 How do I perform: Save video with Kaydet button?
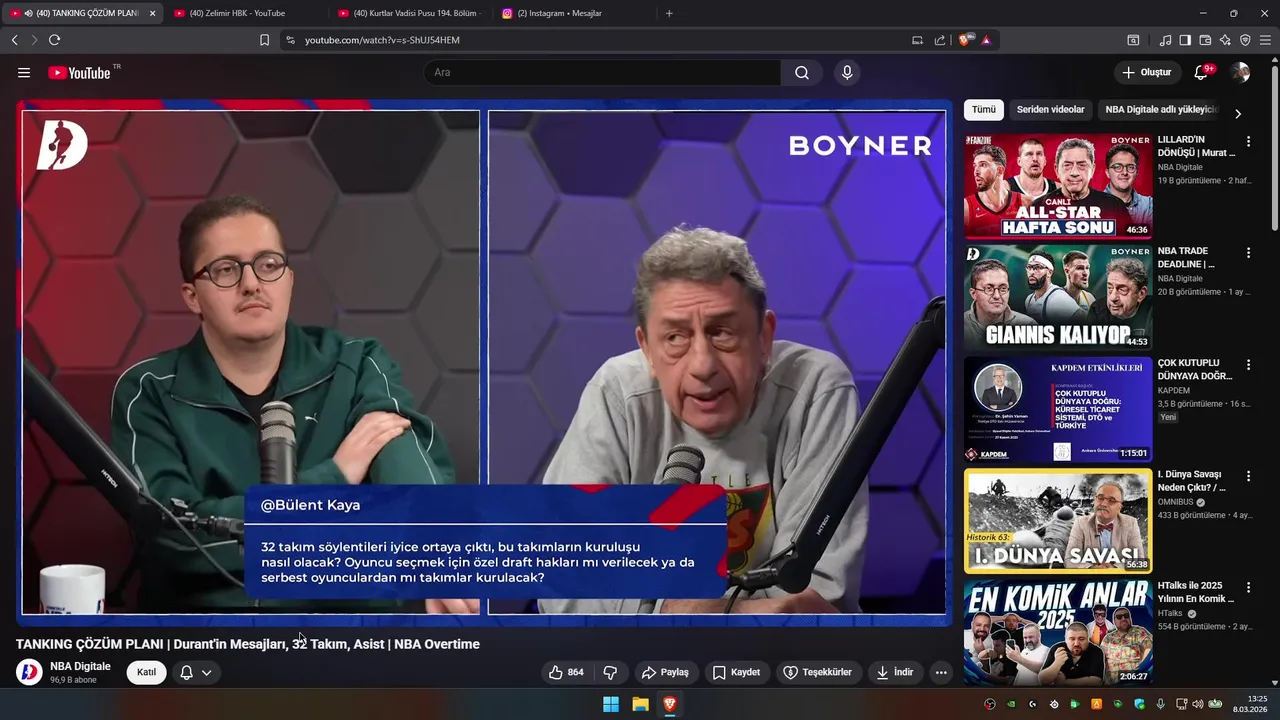(x=736, y=672)
